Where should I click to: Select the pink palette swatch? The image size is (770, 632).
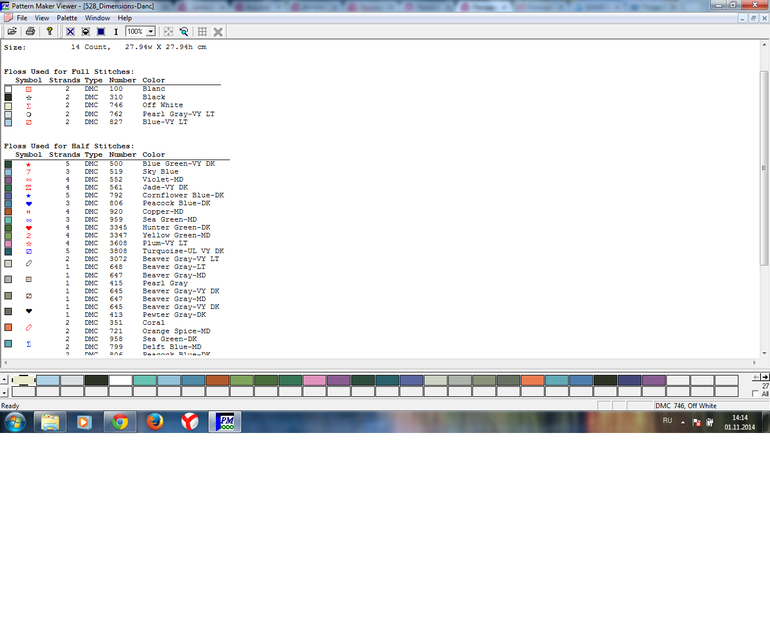[x=314, y=381]
